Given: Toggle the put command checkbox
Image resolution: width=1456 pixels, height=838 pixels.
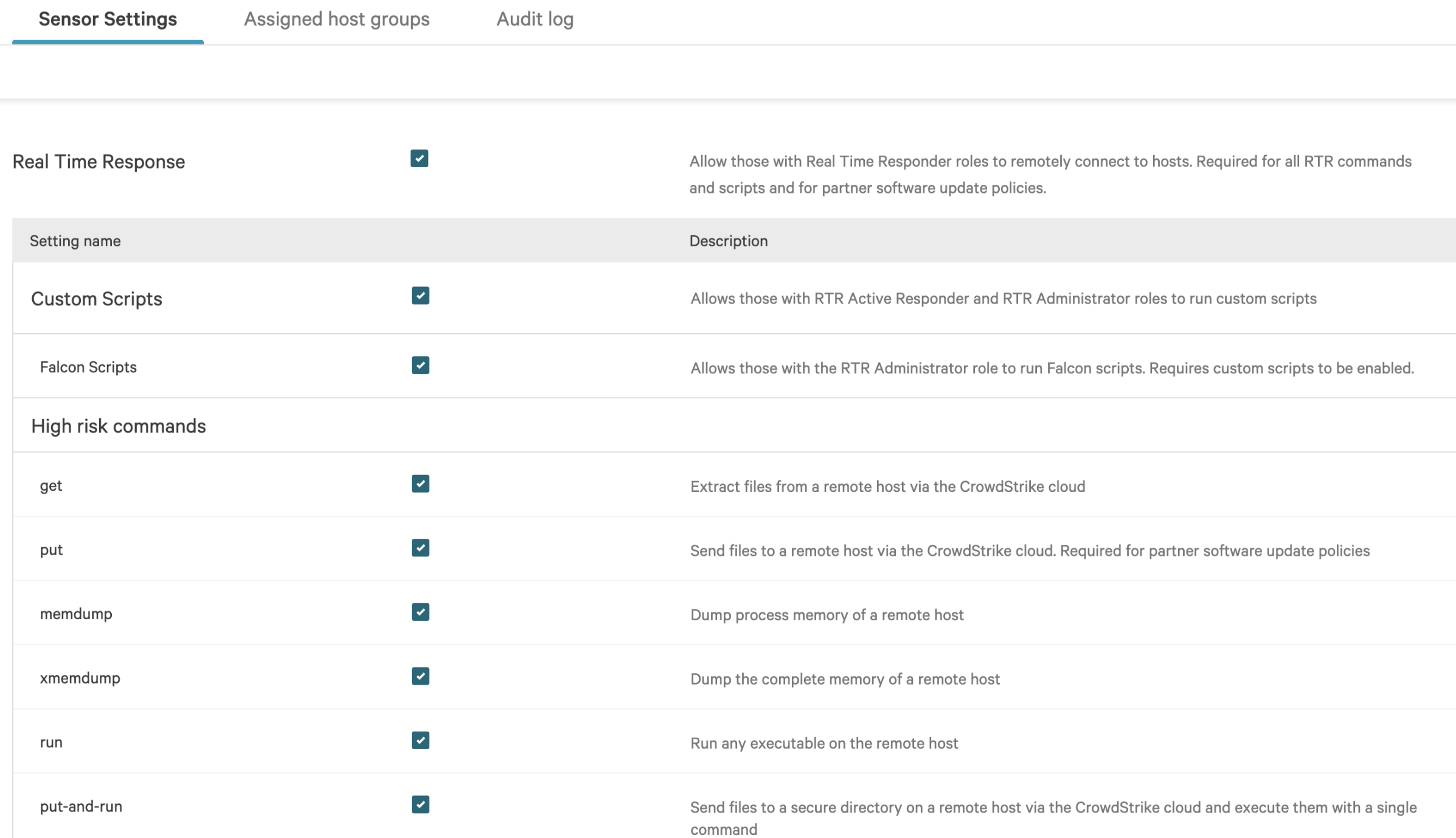Looking at the screenshot, I should coord(420,548).
